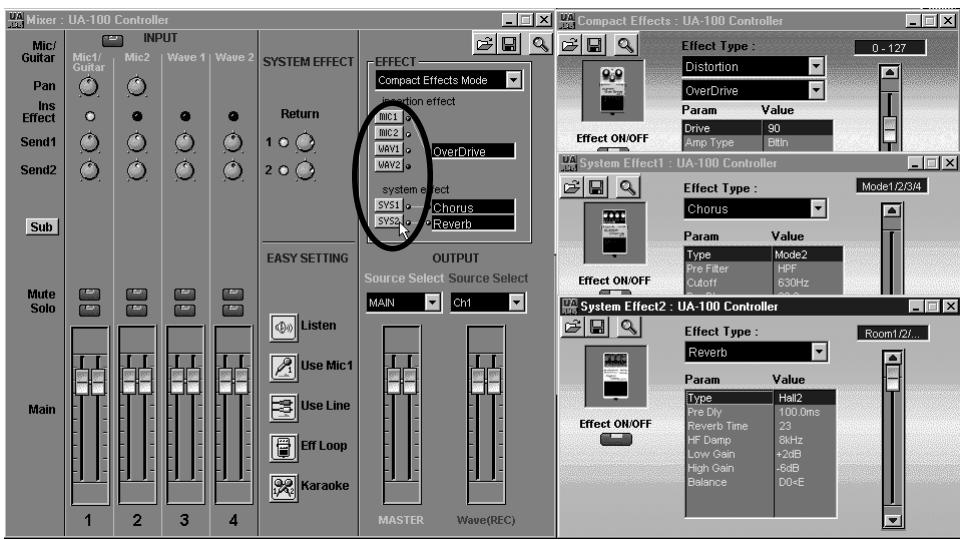Click the magnifier icon in Mixer window
This screenshot has width=962, height=540.
click(x=540, y=44)
